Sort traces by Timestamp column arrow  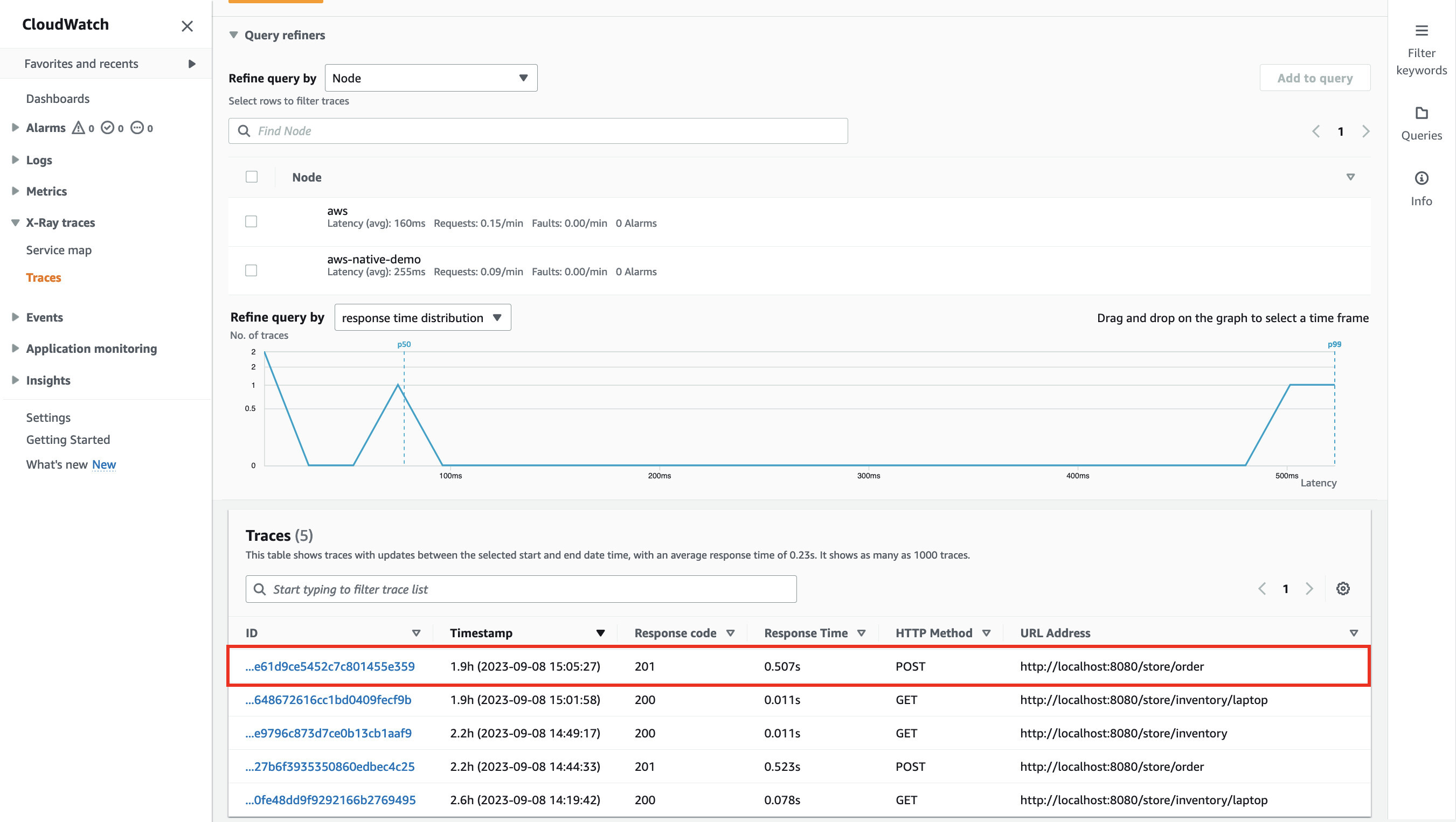[600, 633]
